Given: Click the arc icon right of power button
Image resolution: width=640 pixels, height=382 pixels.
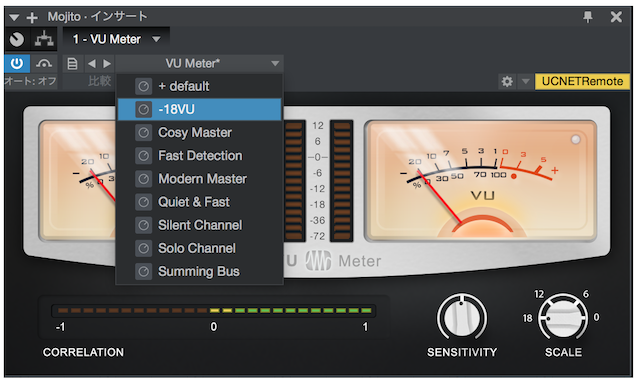Looking at the screenshot, I should [x=44, y=64].
